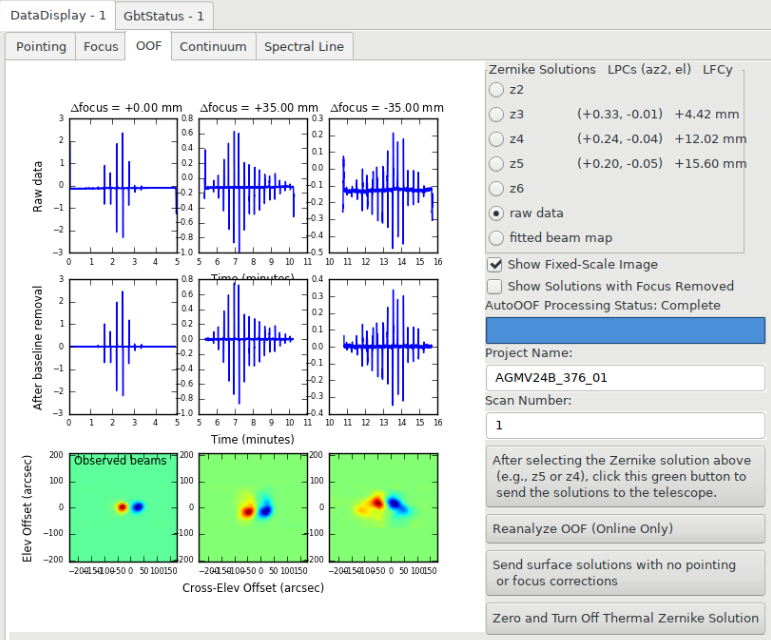
Task: Switch to the Spectral Line tab
Action: click(304, 47)
